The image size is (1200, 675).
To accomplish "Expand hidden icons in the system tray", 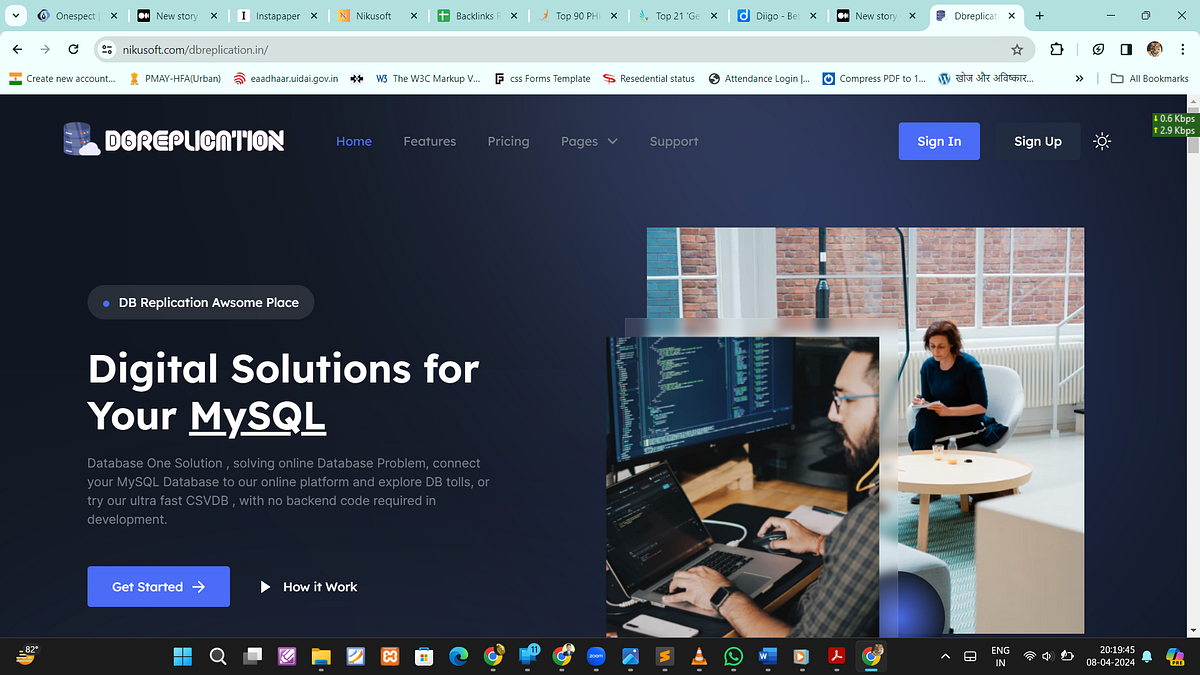I will point(944,657).
